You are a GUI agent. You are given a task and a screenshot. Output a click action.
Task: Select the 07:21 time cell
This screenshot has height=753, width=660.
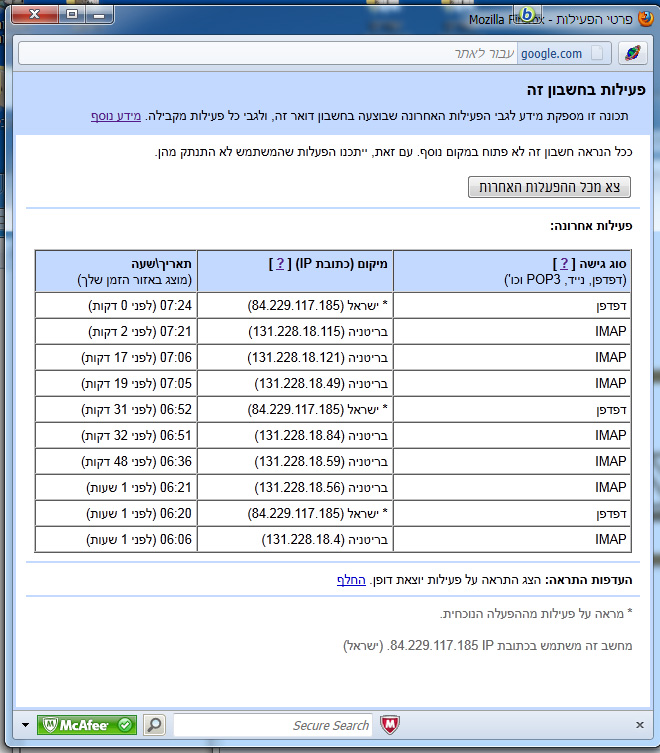(116, 331)
